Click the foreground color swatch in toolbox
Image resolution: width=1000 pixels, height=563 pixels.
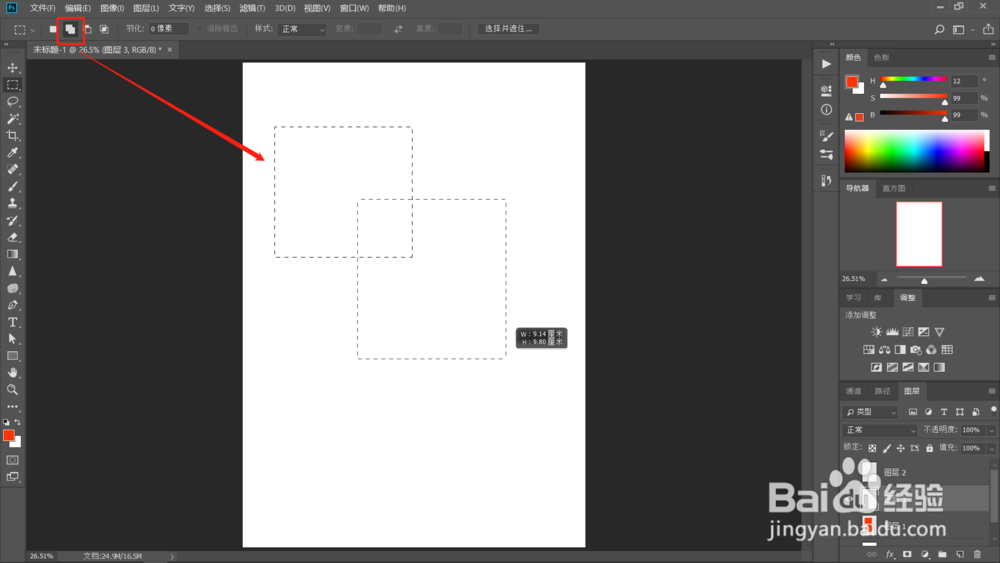[8, 435]
